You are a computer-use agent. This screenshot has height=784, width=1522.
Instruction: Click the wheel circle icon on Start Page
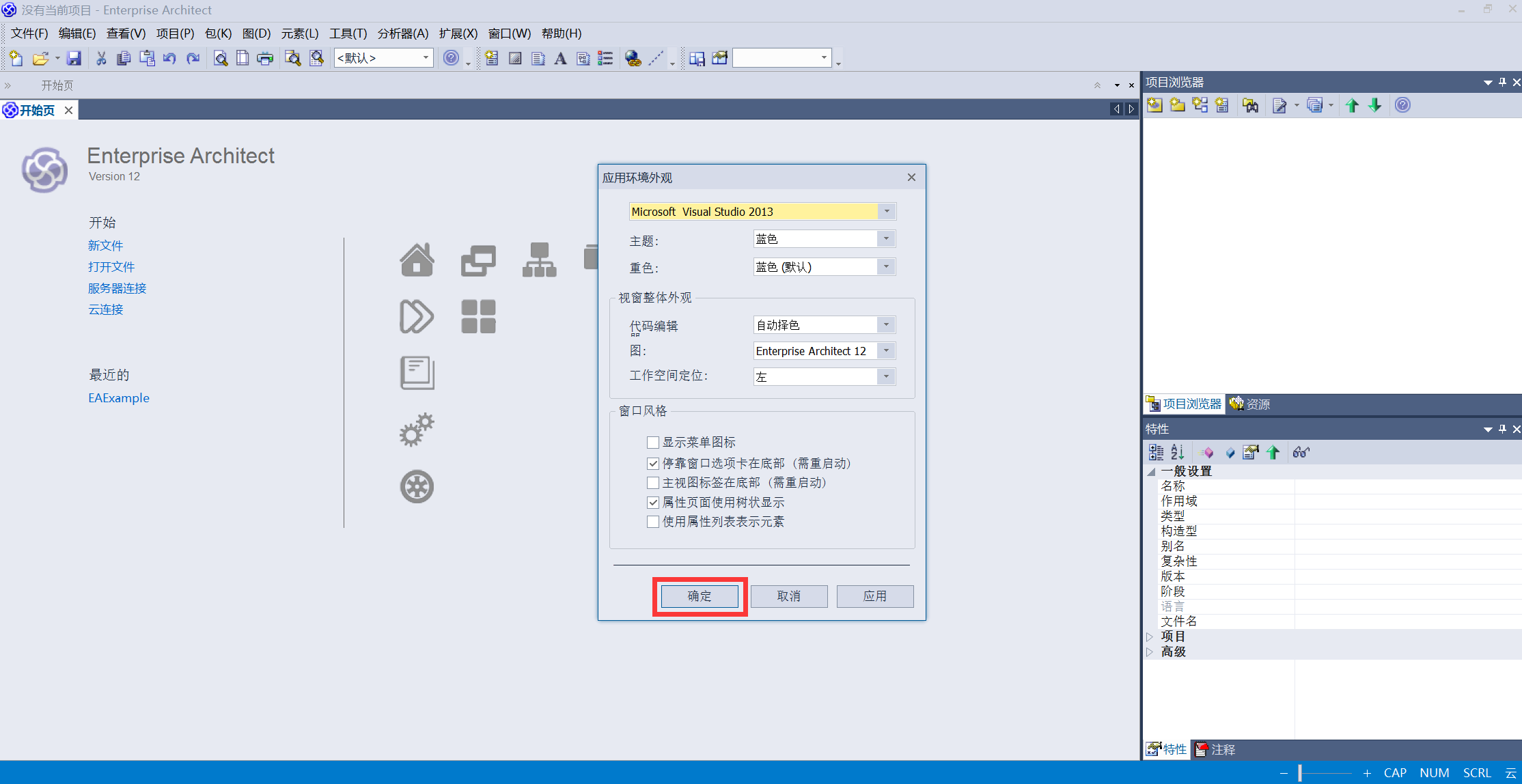(x=417, y=487)
